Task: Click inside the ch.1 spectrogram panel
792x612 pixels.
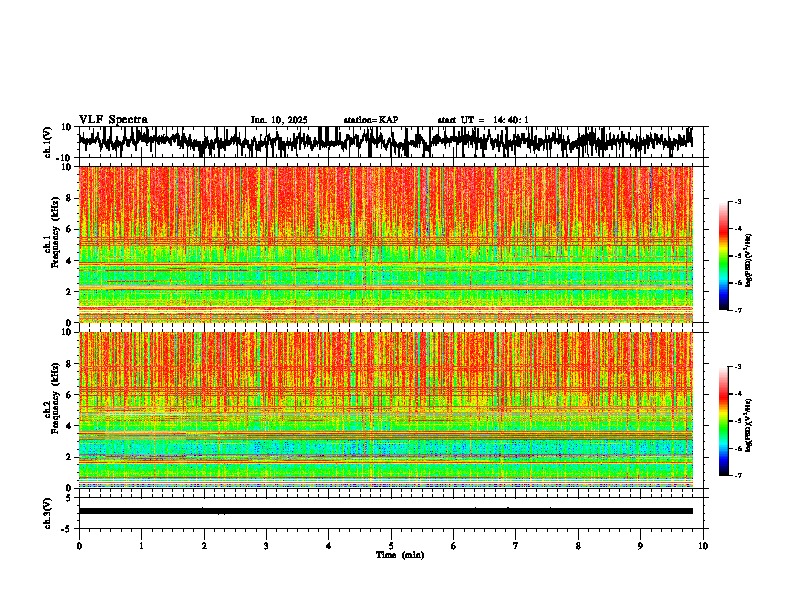Action: pyautogui.click(x=385, y=244)
